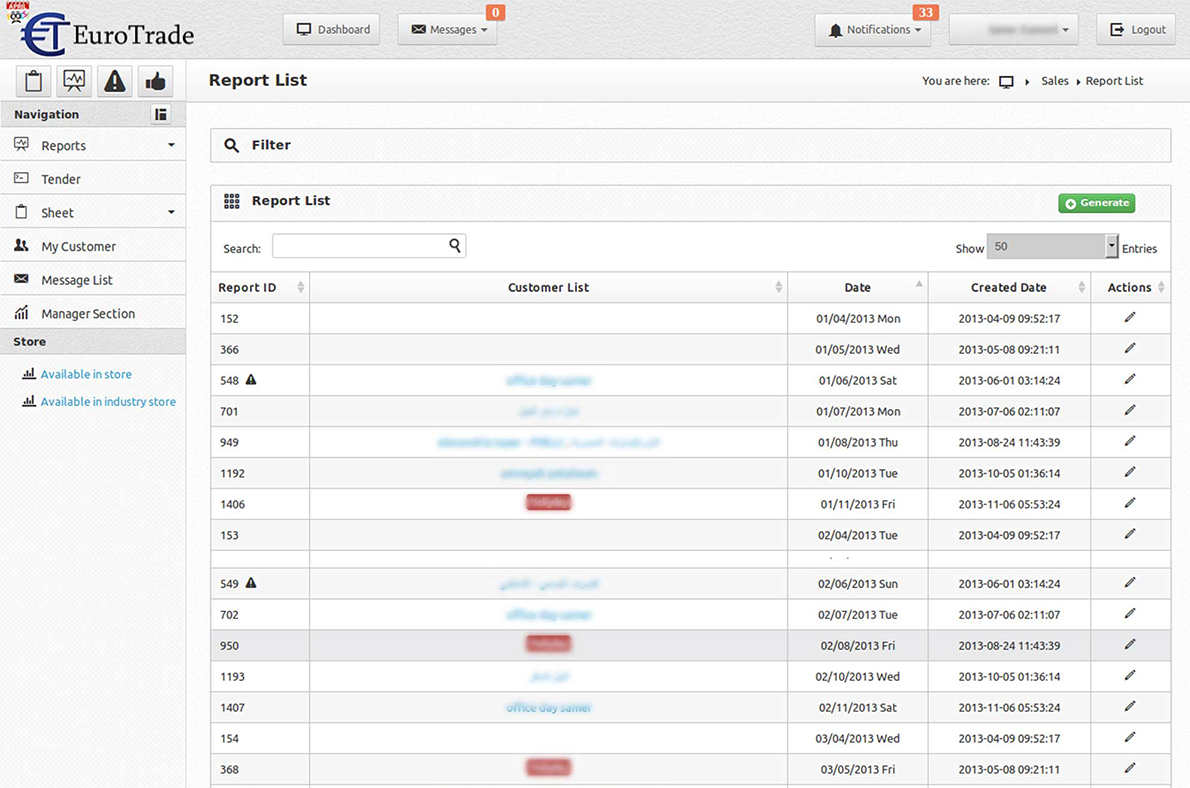Open My Customer from the sidebar

click(78, 246)
